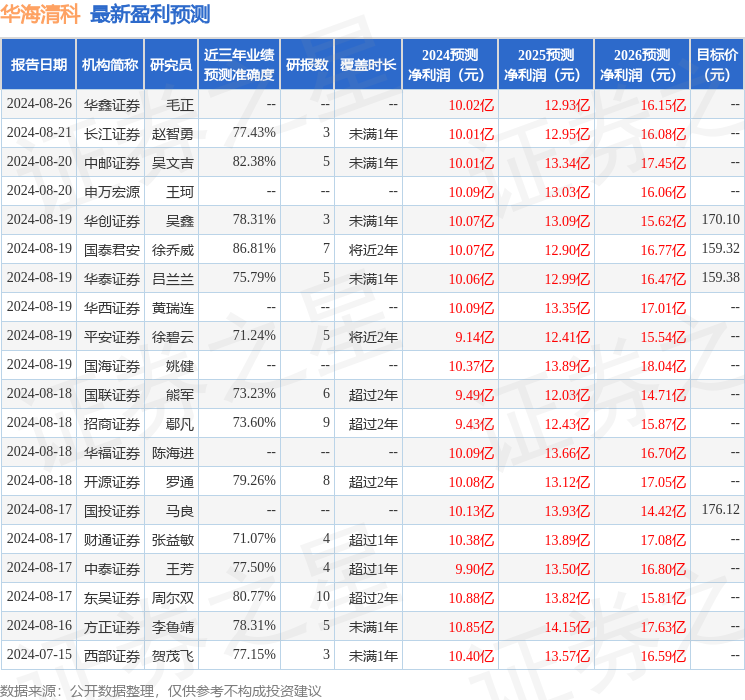Click researcher name 周尔双

(172, 598)
